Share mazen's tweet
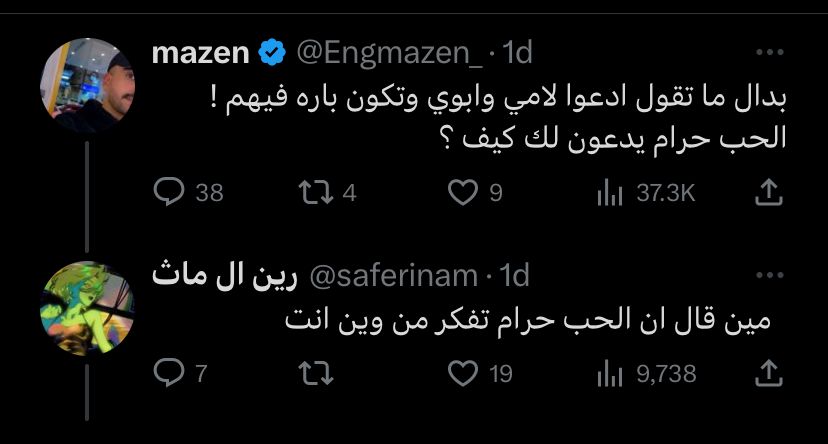The height and width of the screenshot is (444, 828). (767, 193)
